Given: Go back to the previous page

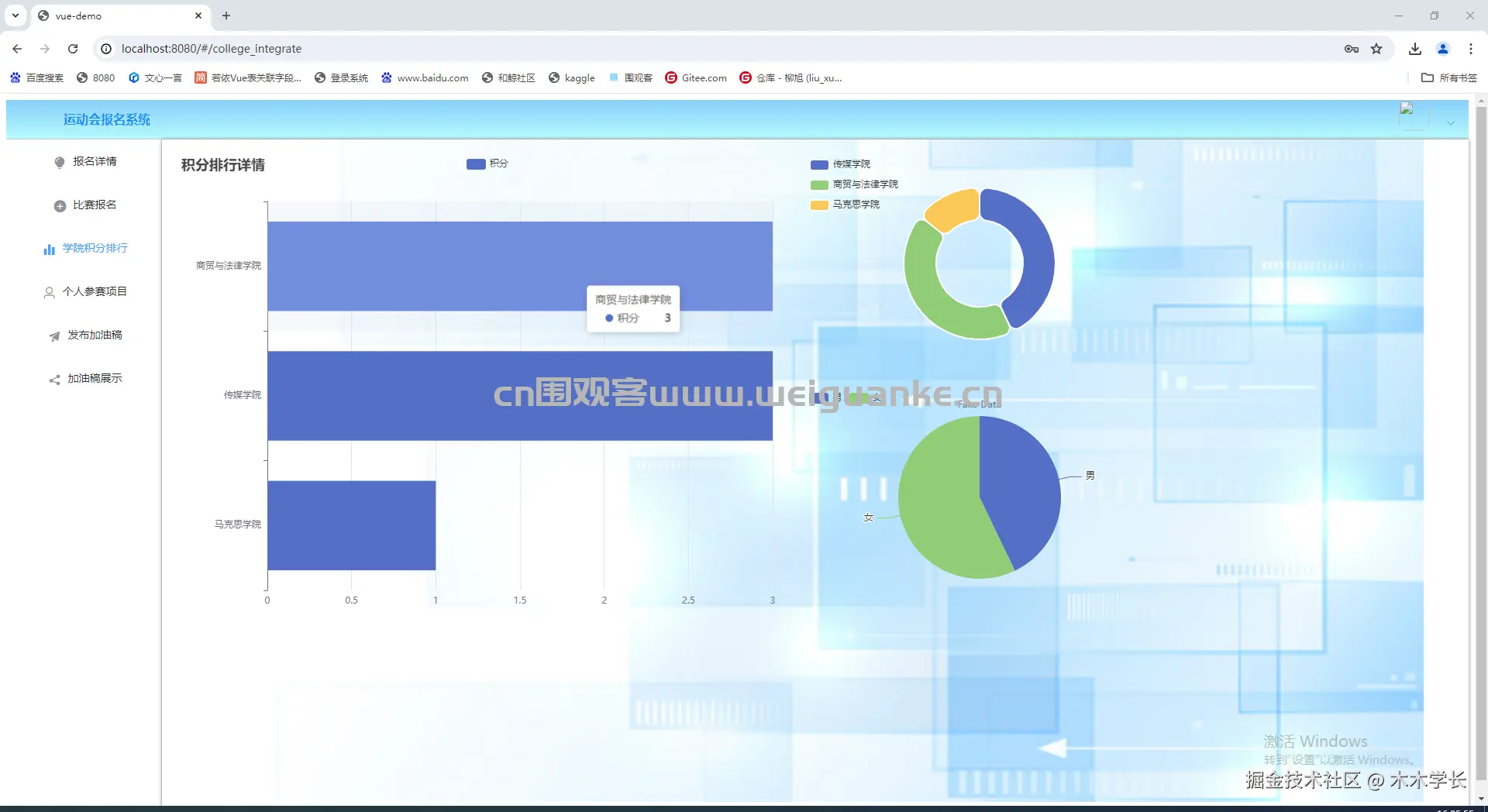Looking at the screenshot, I should click(17, 49).
